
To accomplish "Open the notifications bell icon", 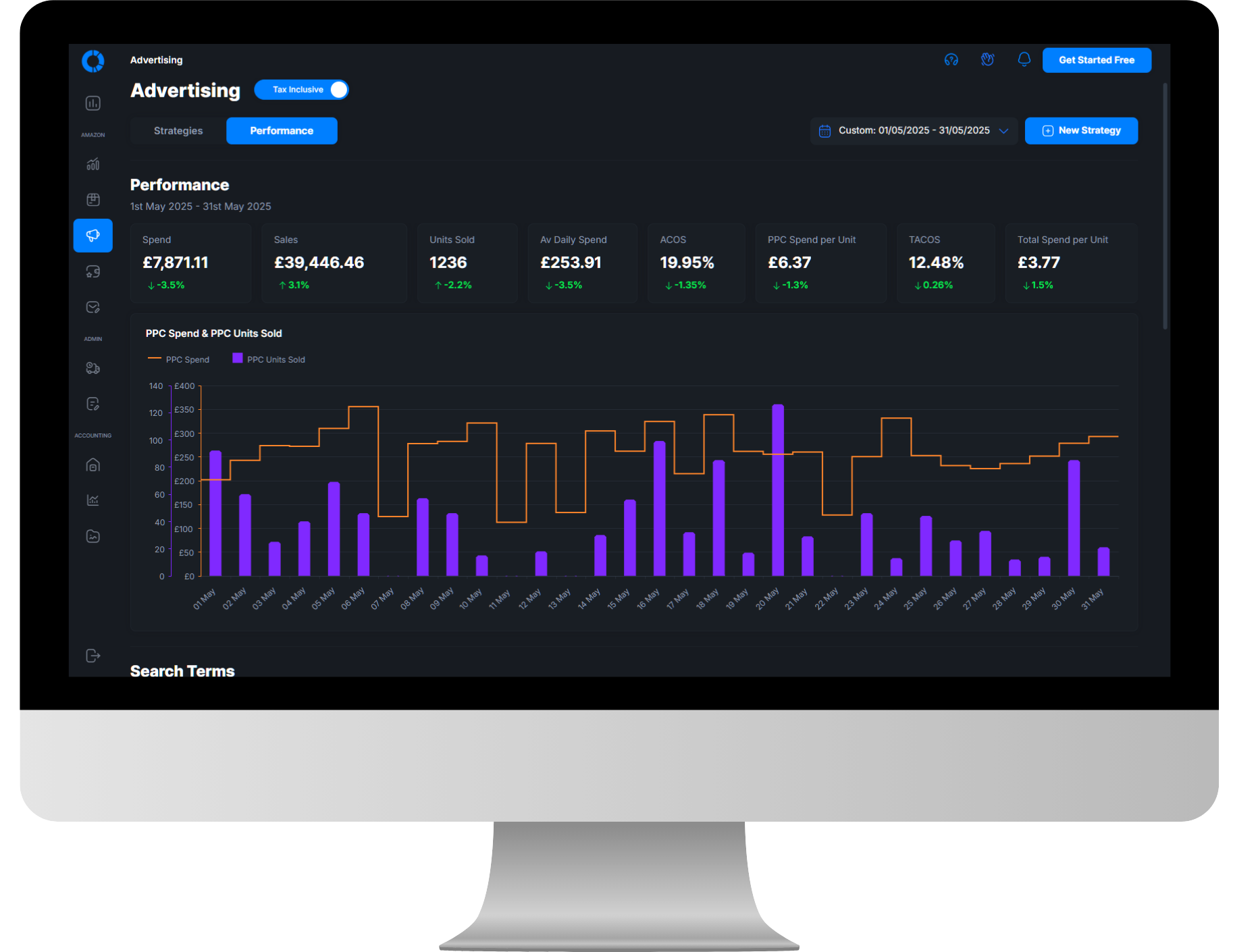I will 1024,60.
